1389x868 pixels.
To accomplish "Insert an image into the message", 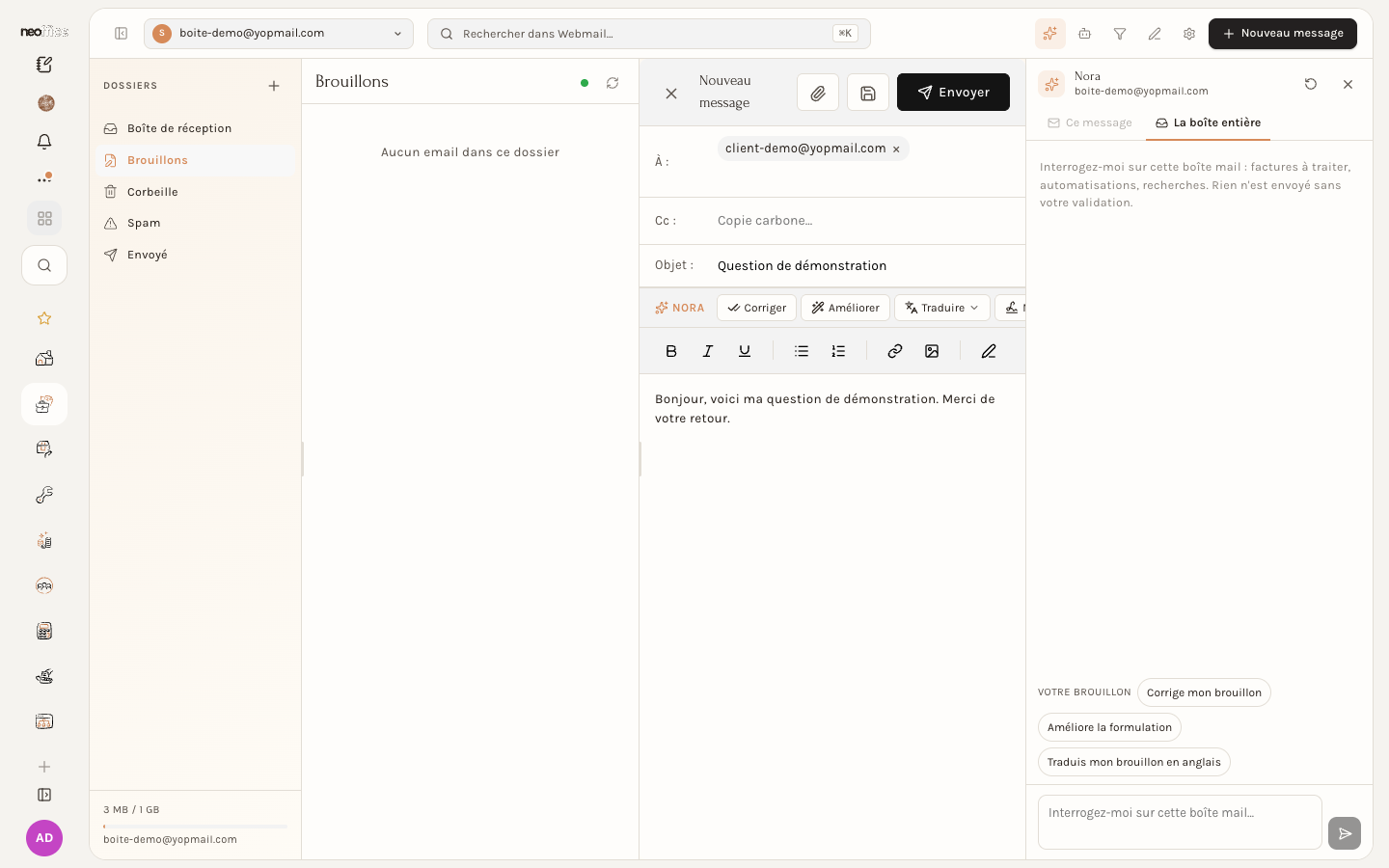I will (x=932, y=351).
